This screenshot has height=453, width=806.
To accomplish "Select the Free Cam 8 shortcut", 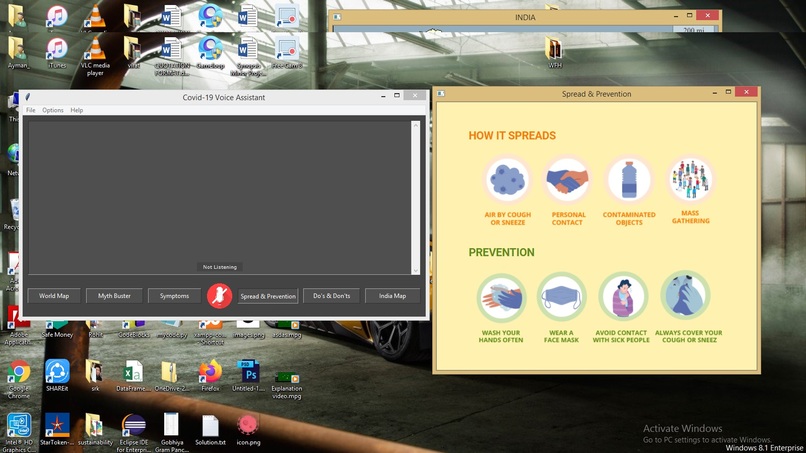I will pos(287,53).
